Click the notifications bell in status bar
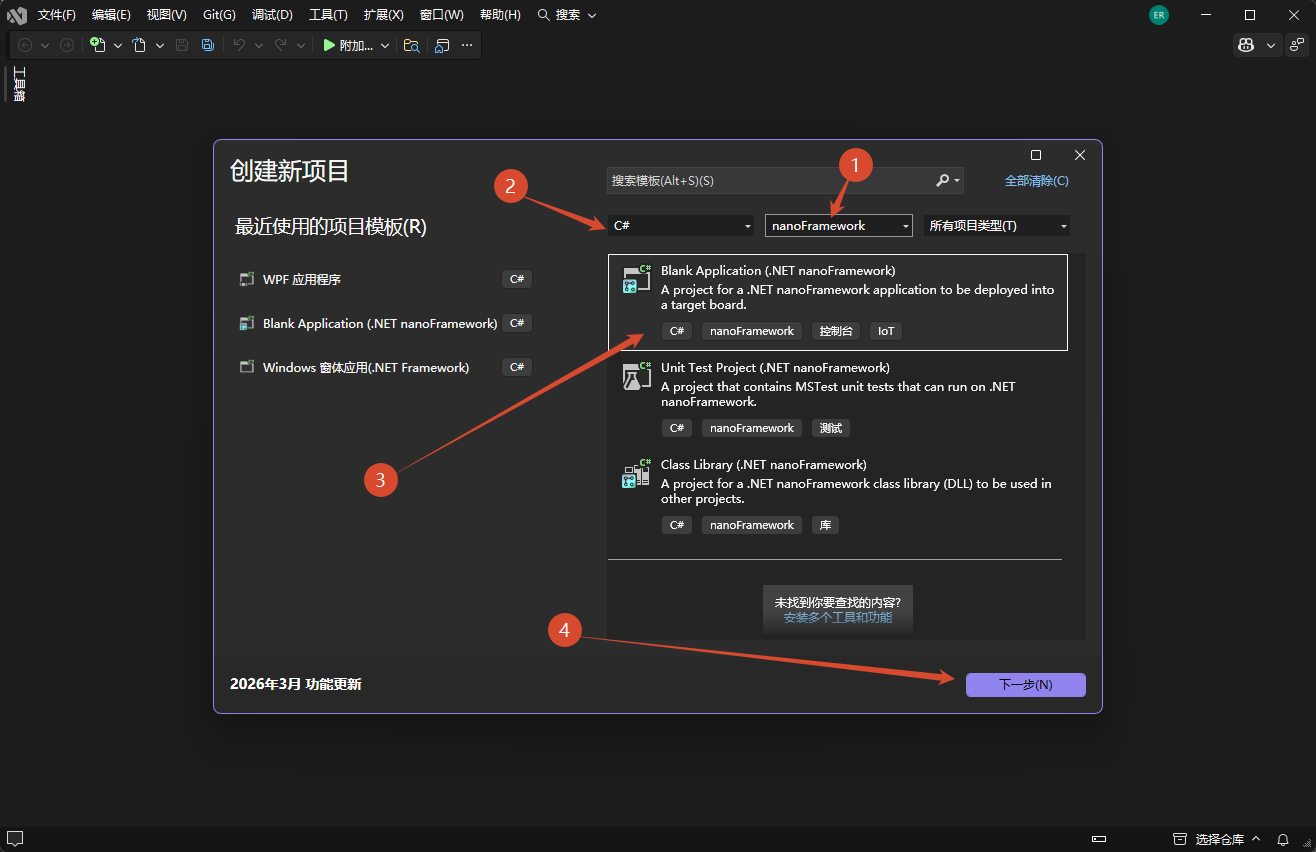Viewport: 1316px width, 852px height. [x=1283, y=839]
